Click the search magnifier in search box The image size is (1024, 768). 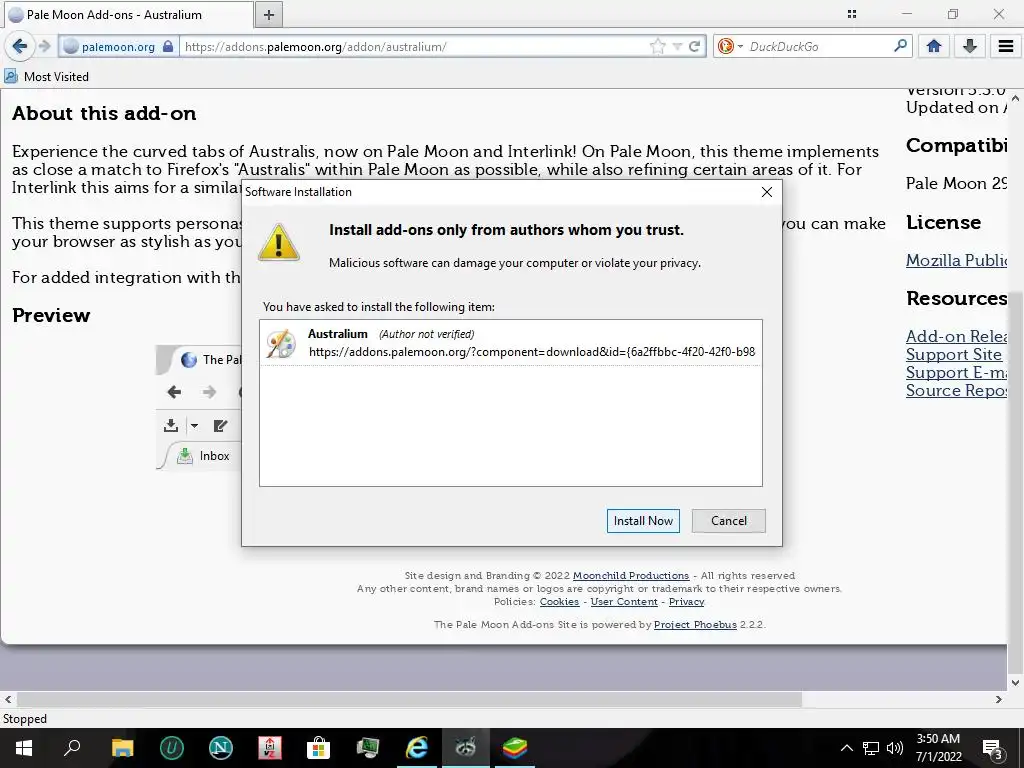point(900,46)
